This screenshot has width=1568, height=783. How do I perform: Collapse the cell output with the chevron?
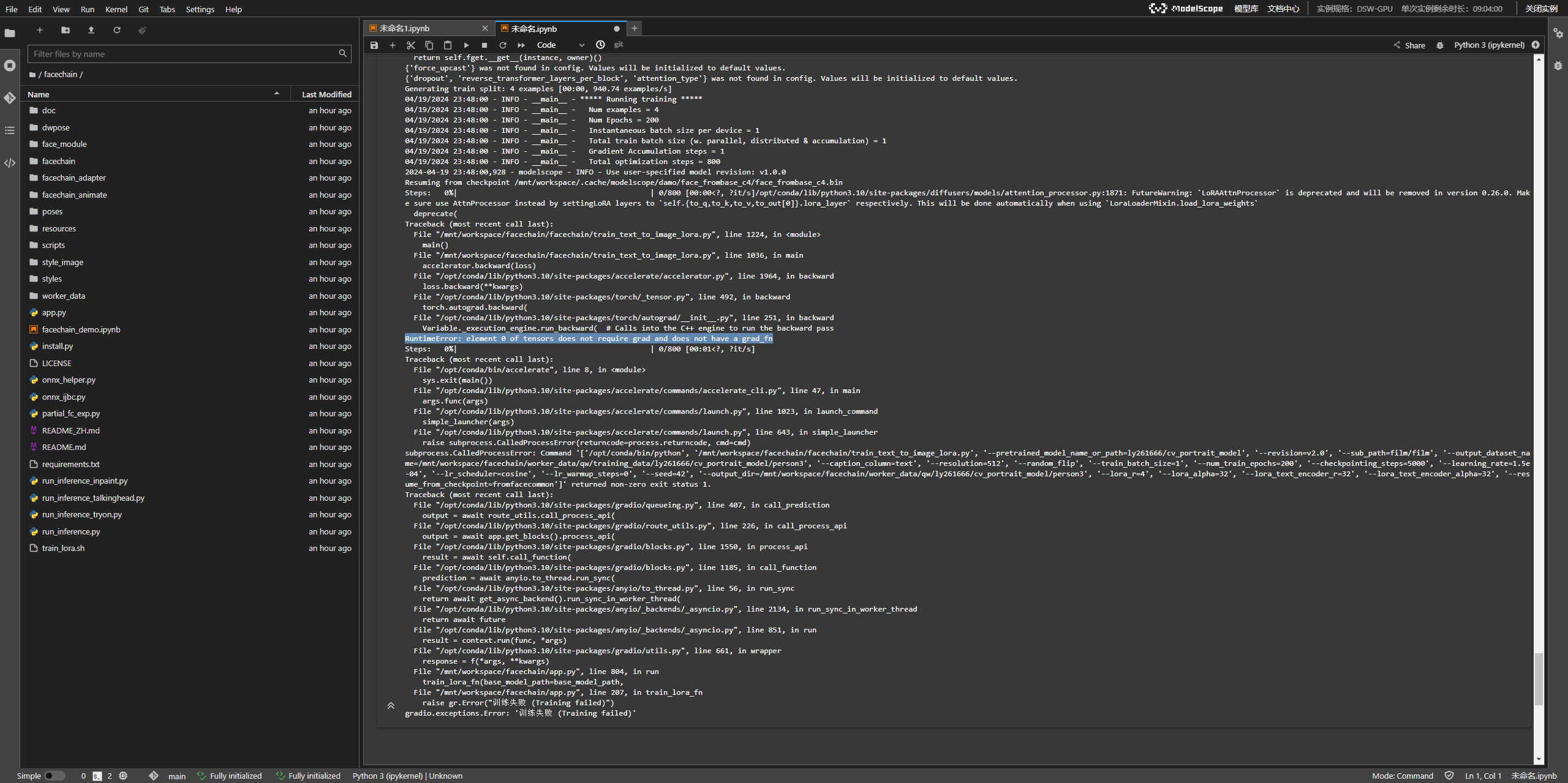point(391,706)
